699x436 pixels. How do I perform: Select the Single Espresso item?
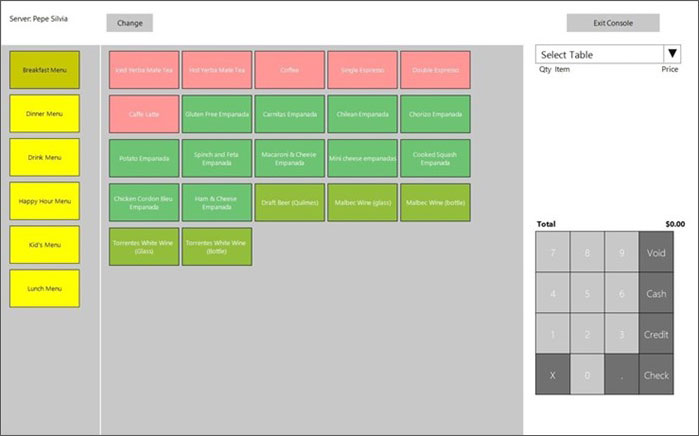click(x=362, y=70)
